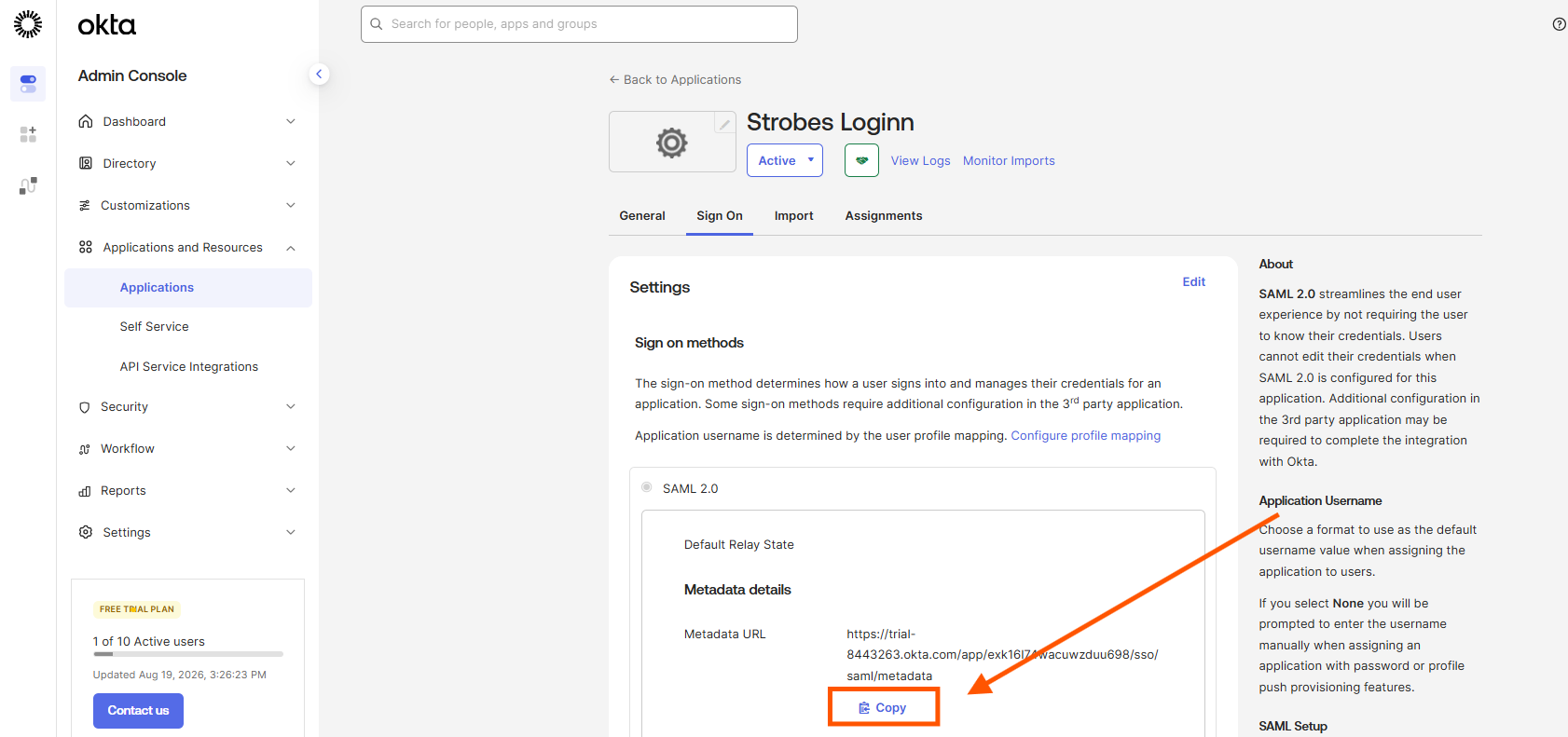
Task: Open Applications in the sidebar
Action: [x=188, y=288]
